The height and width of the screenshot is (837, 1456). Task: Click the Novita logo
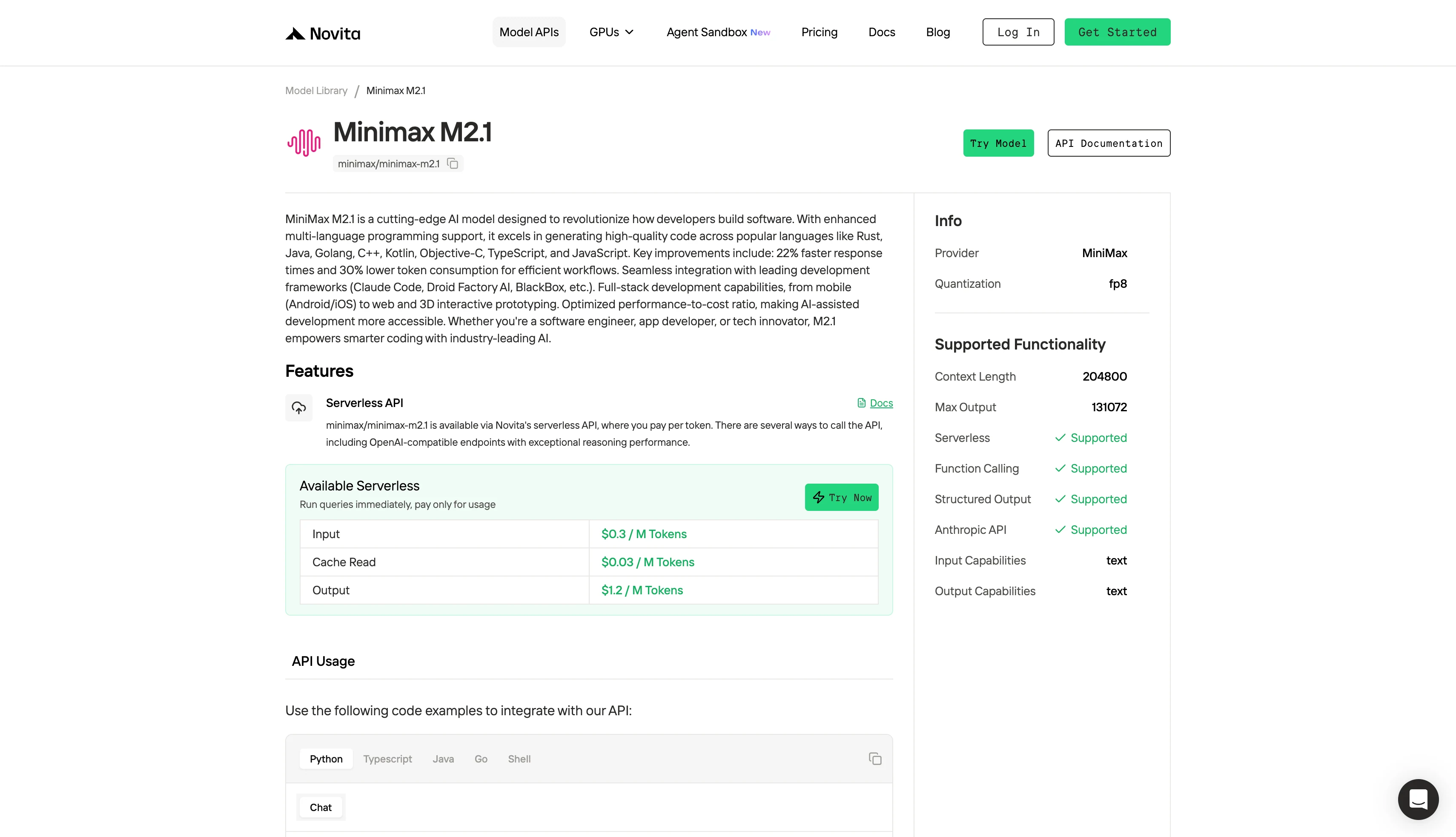[x=322, y=33]
